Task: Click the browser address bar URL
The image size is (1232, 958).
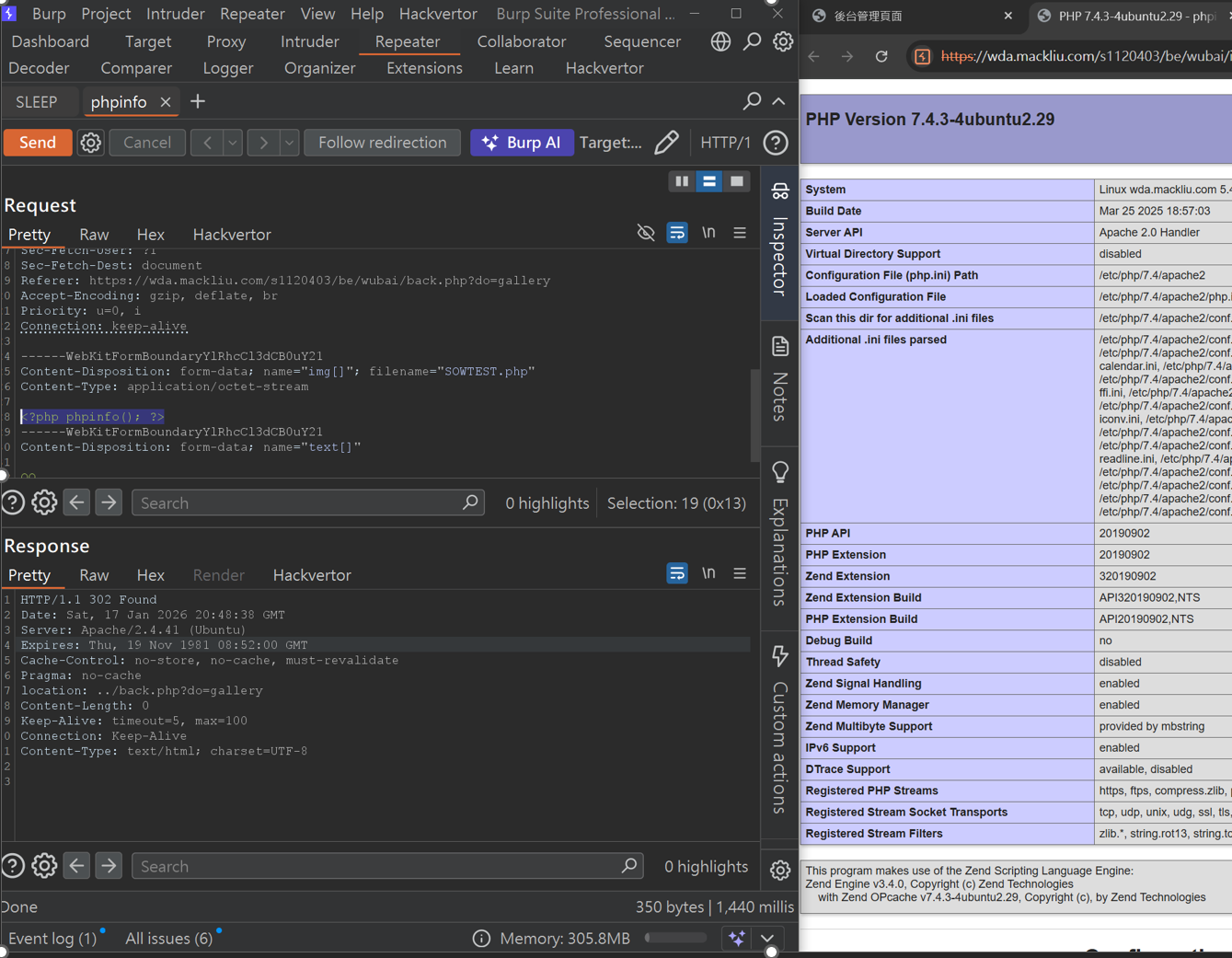Action: (x=1086, y=56)
